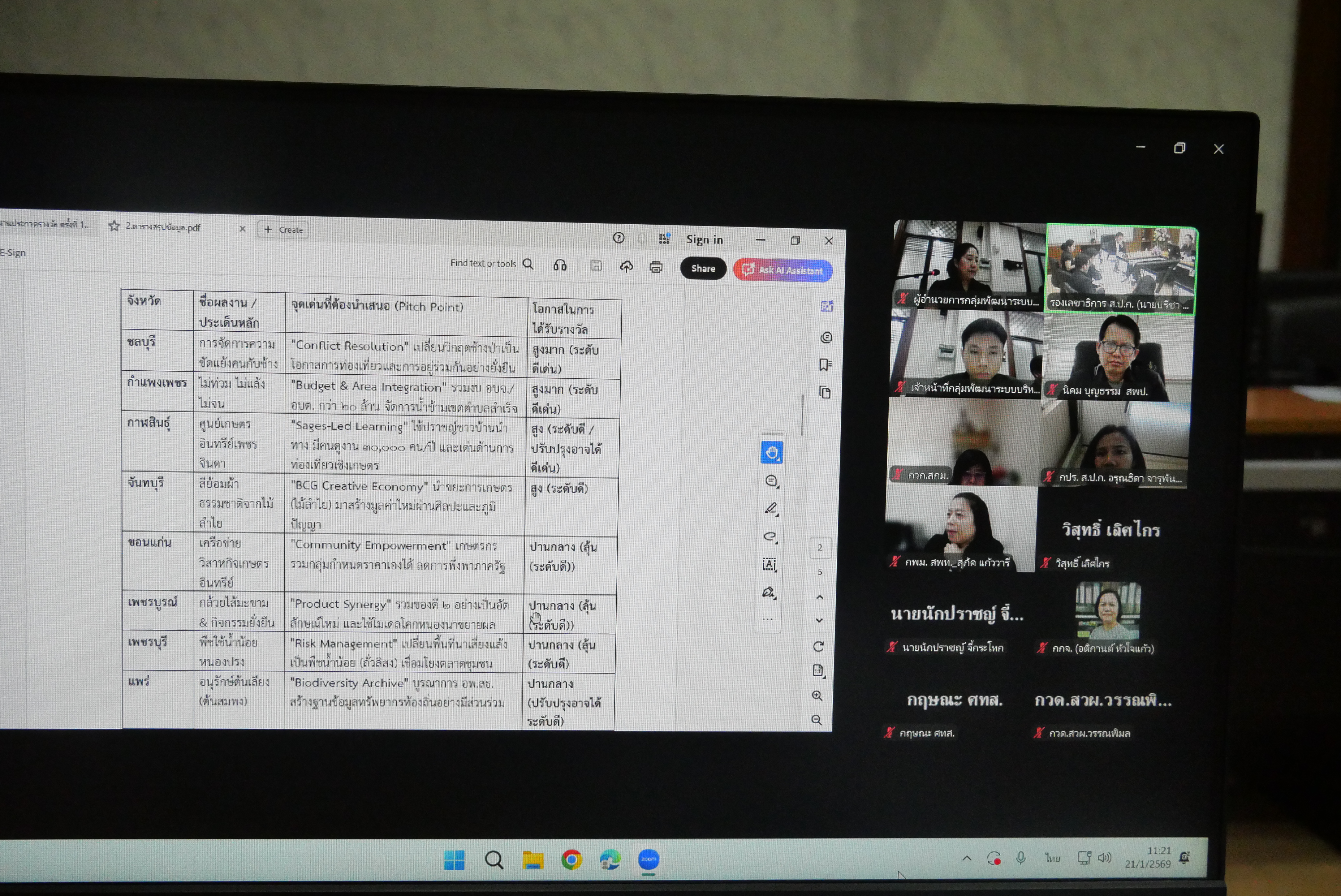Switch keyboard language from ไทย in taskbar
Viewport: 1341px width, 896px height.
coord(1053,858)
